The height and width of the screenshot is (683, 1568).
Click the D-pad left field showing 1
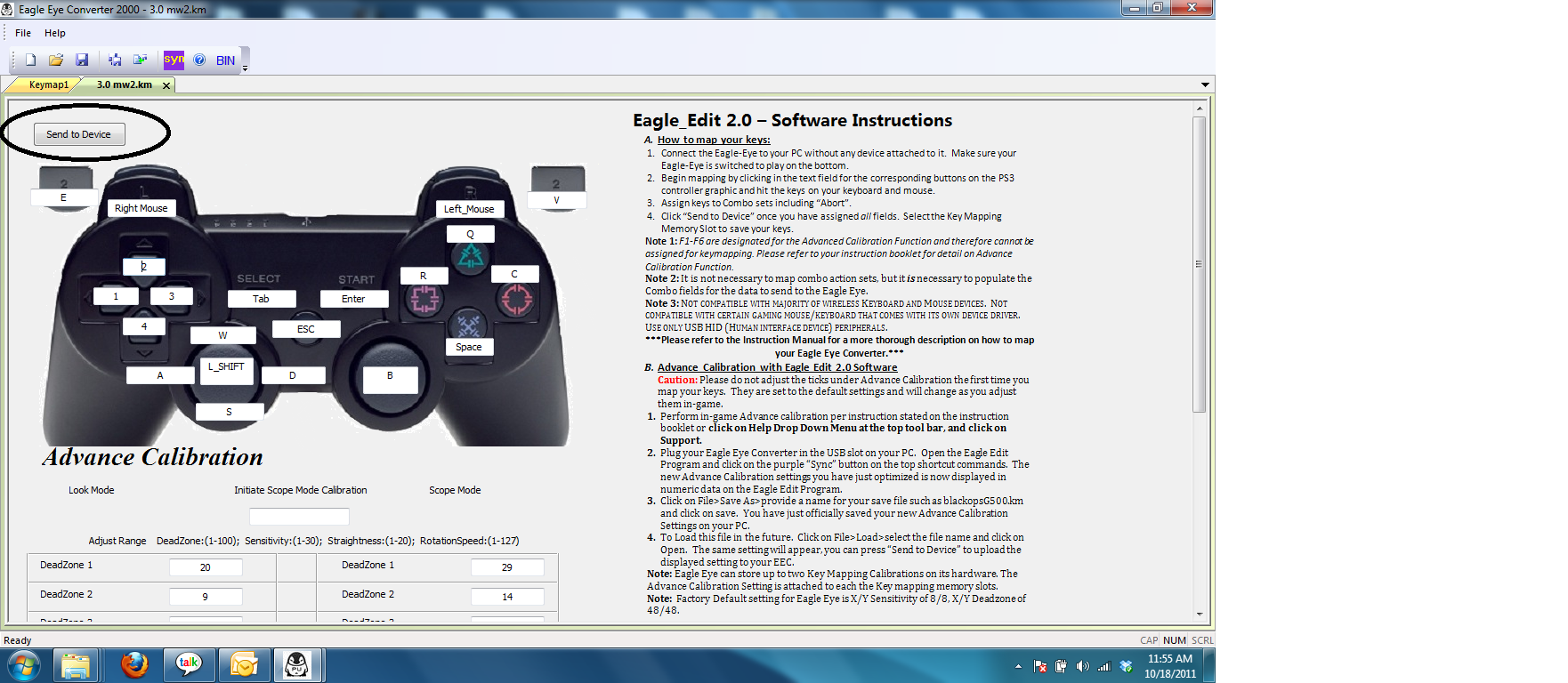pyautogui.click(x=116, y=296)
